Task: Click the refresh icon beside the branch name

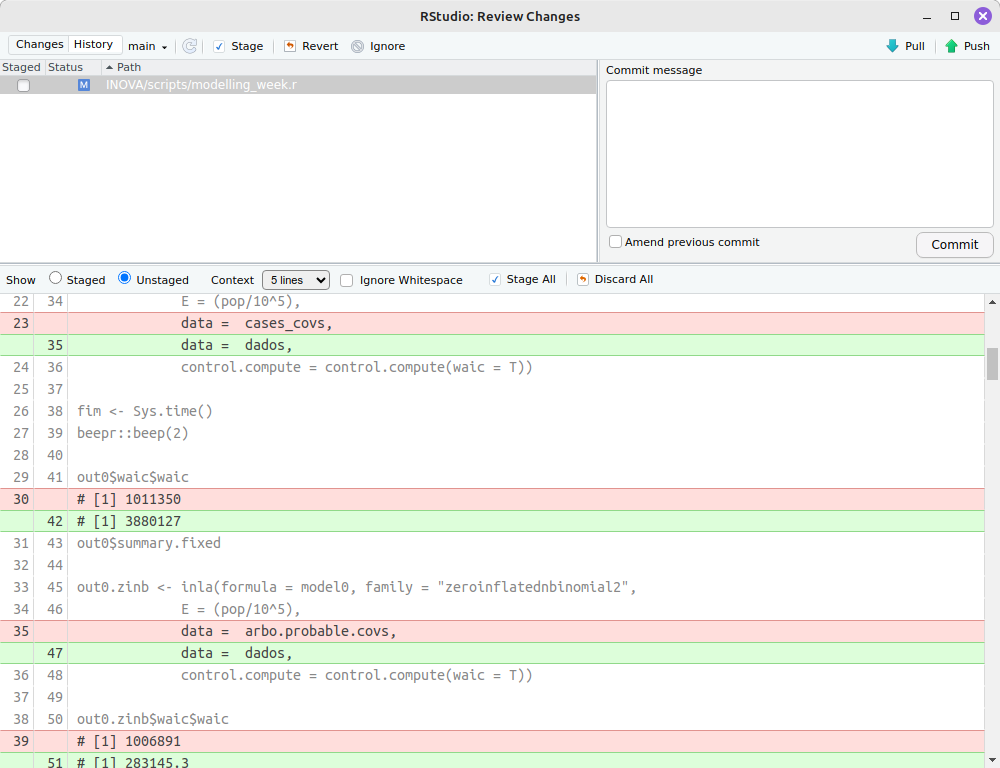Action: (189, 46)
